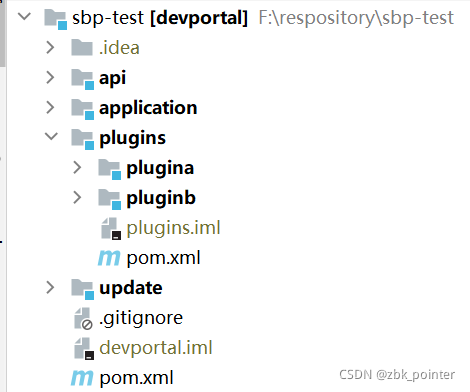Expand the api module chevron
Viewport: 470px width, 392px height.
50,77
